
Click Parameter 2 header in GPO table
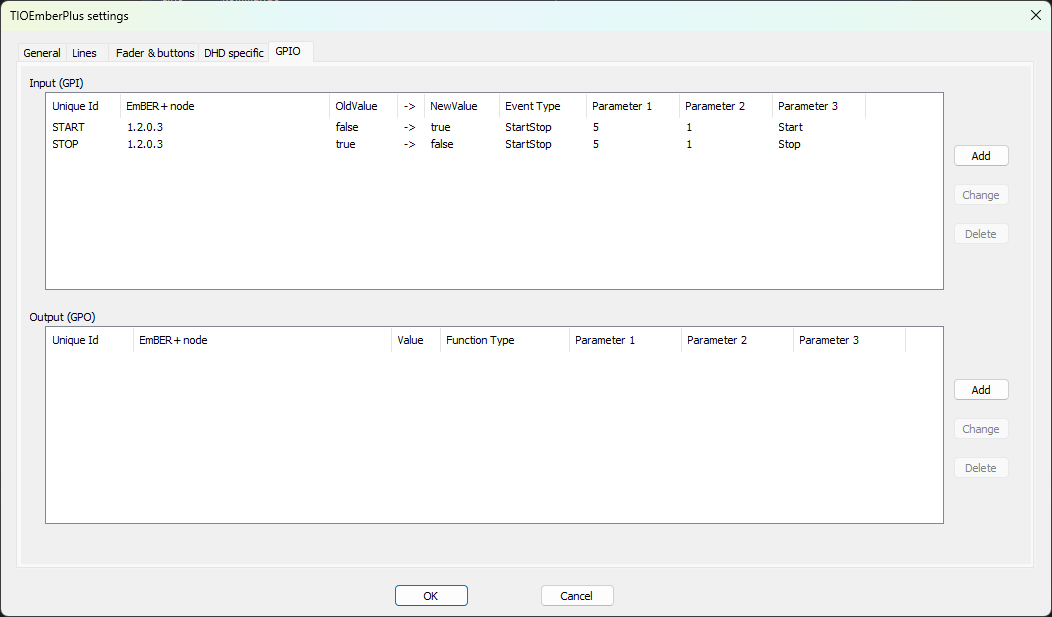737,340
